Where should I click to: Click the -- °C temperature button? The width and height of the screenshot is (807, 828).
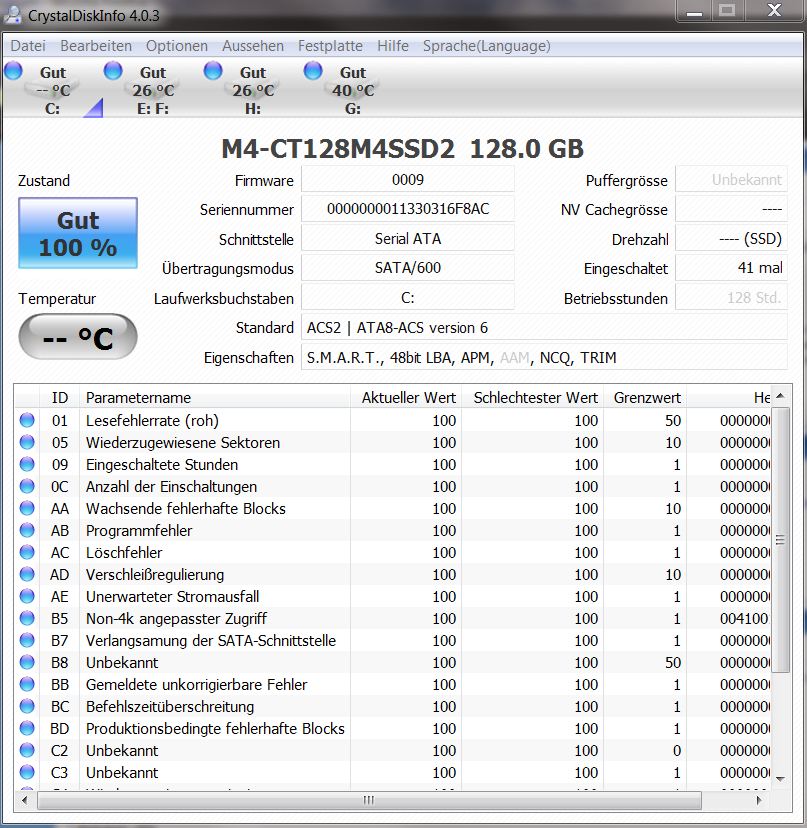(78, 337)
